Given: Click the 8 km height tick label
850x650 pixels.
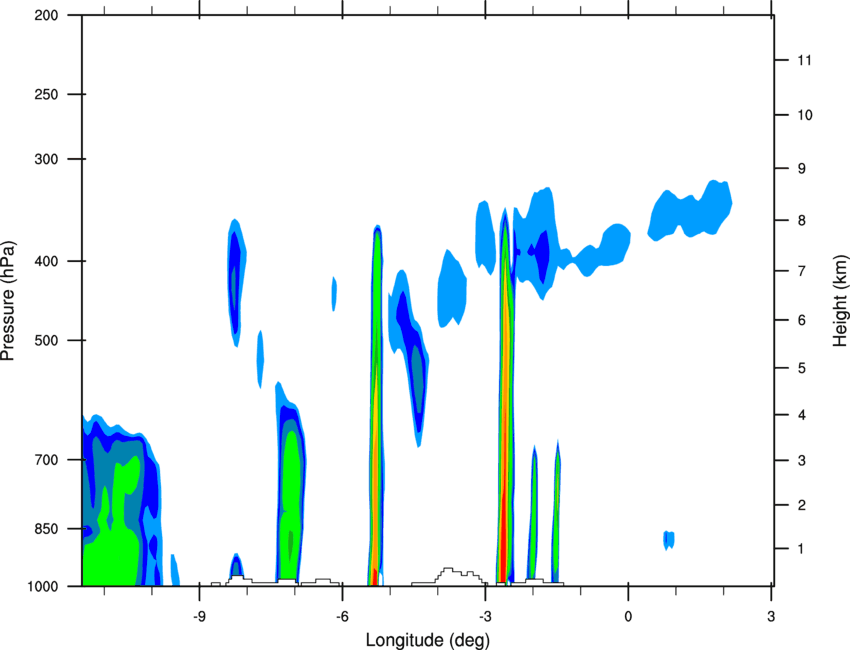Looking at the screenshot, I should [802, 220].
